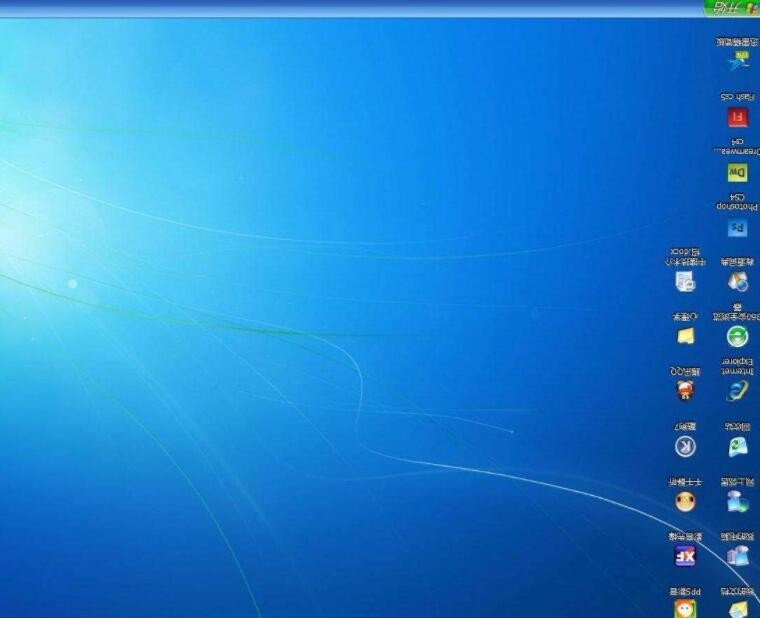
Task: Launch Dreamweaver CS4 from the desktop
Action: tap(738, 173)
